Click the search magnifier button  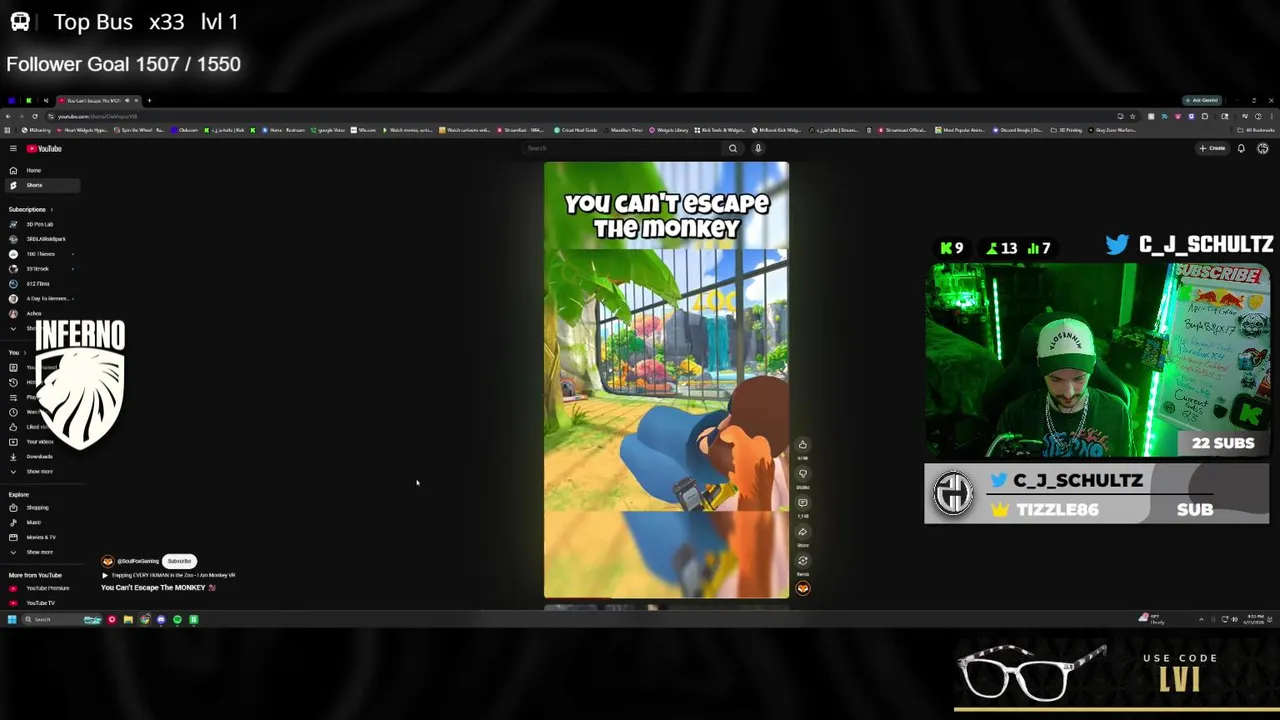[x=733, y=148]
